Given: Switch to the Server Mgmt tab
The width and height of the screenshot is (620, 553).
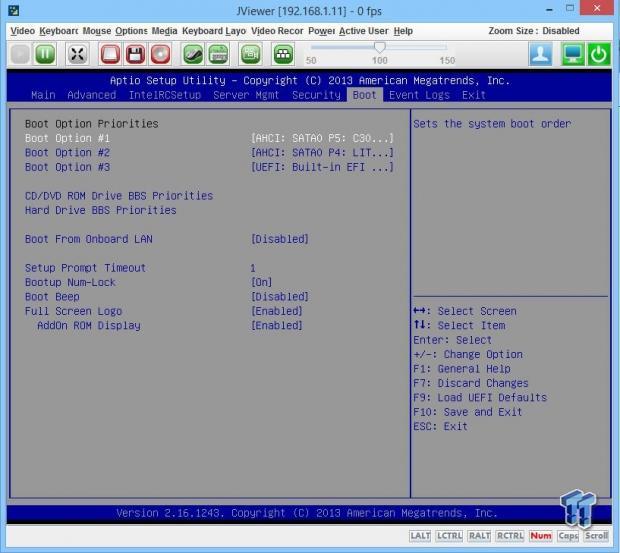Looking at the screenshot, I should click(x=246, y=95).
